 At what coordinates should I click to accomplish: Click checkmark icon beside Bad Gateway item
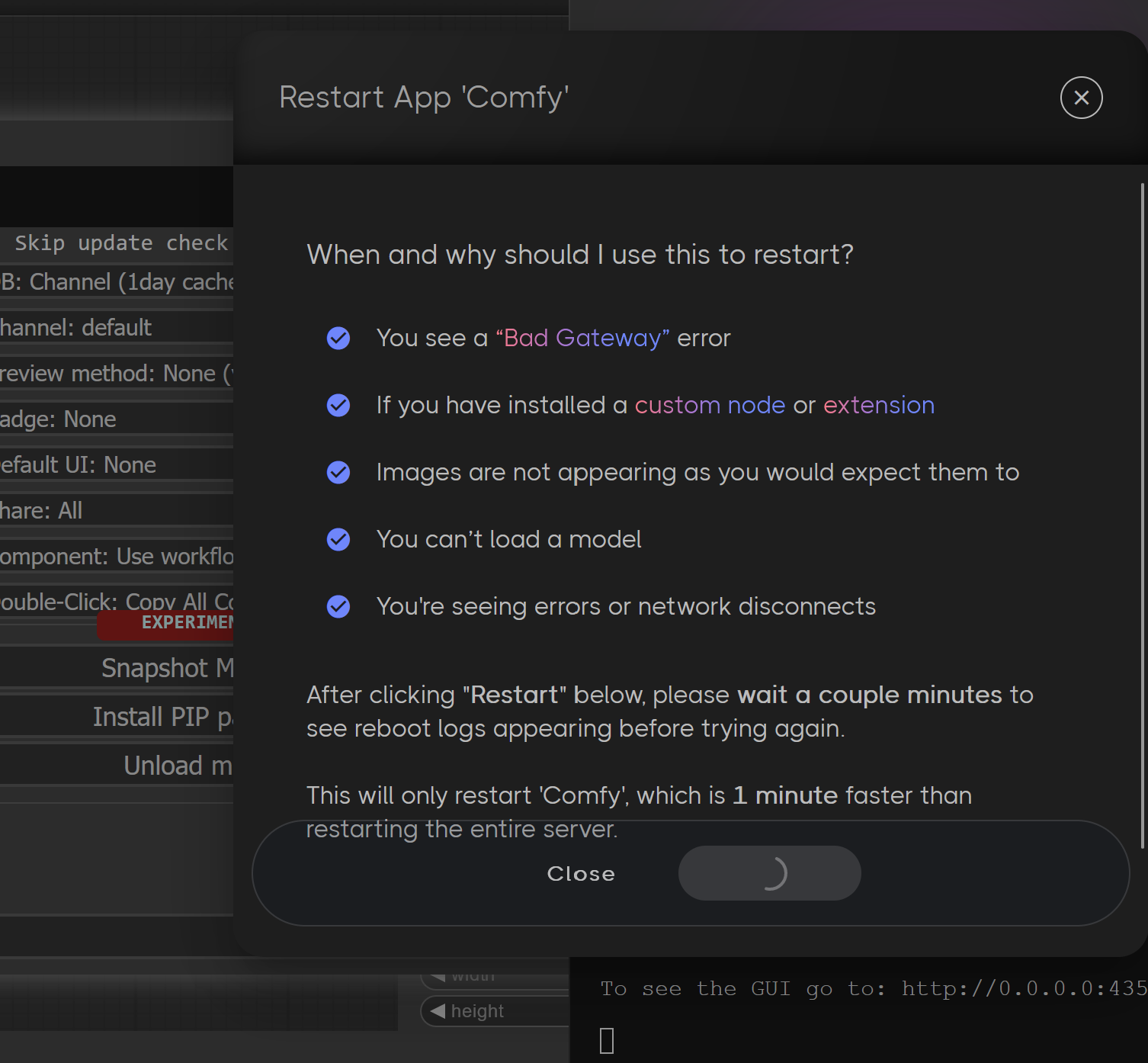coord(338,338)
